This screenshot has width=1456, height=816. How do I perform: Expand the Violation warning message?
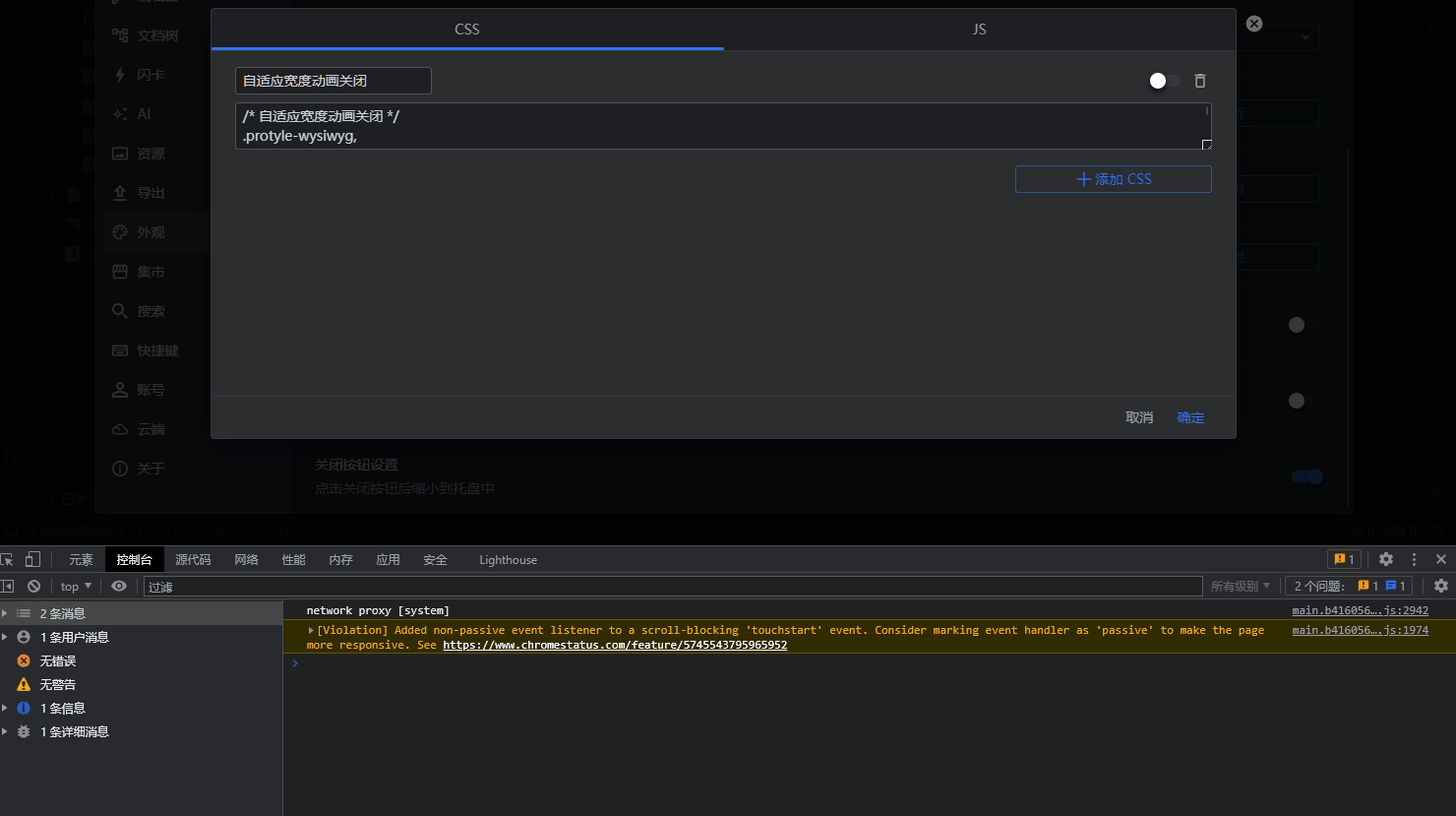click(x=311, y=630)
